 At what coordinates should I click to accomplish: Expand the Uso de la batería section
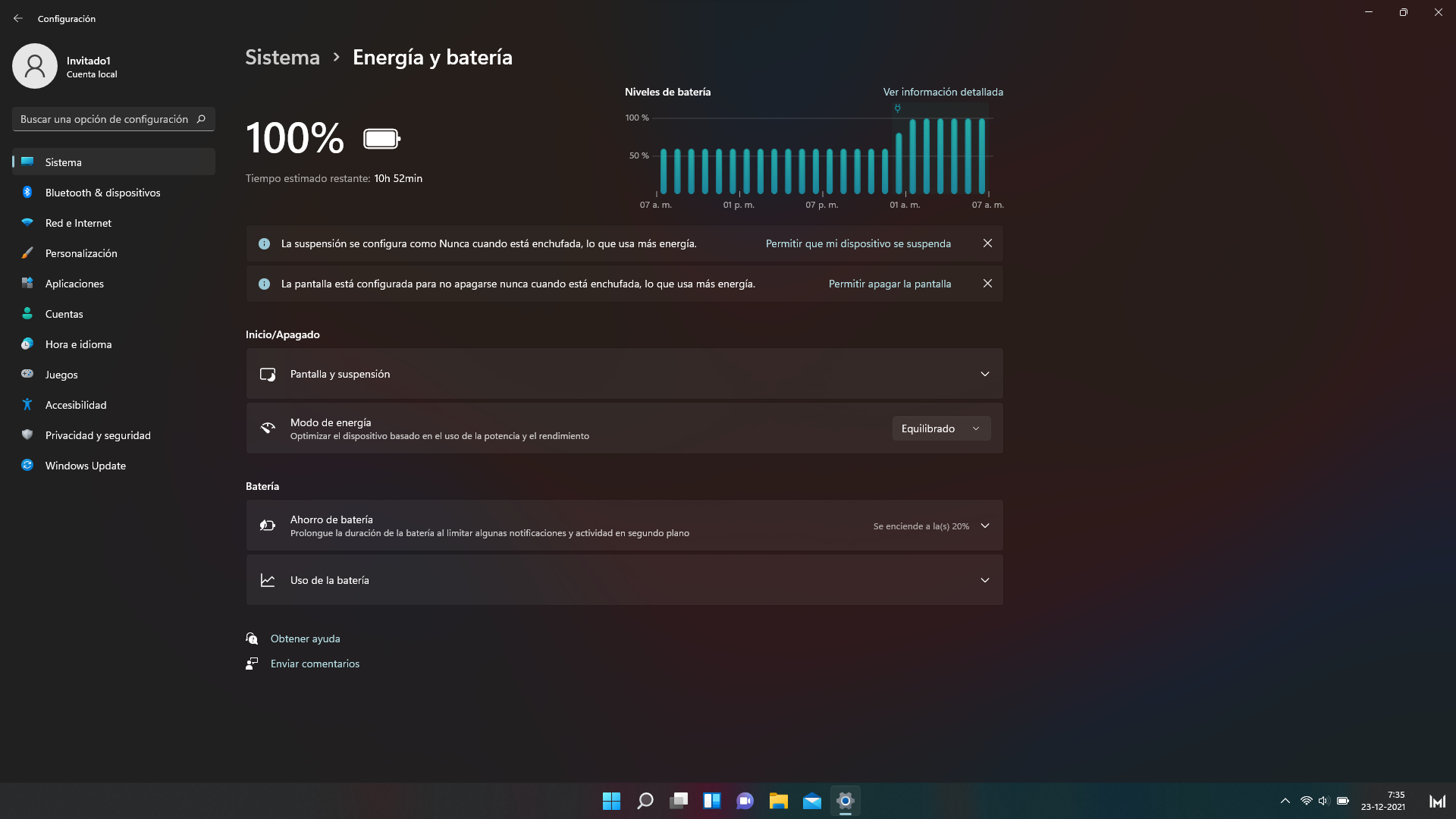coord(984,580)
